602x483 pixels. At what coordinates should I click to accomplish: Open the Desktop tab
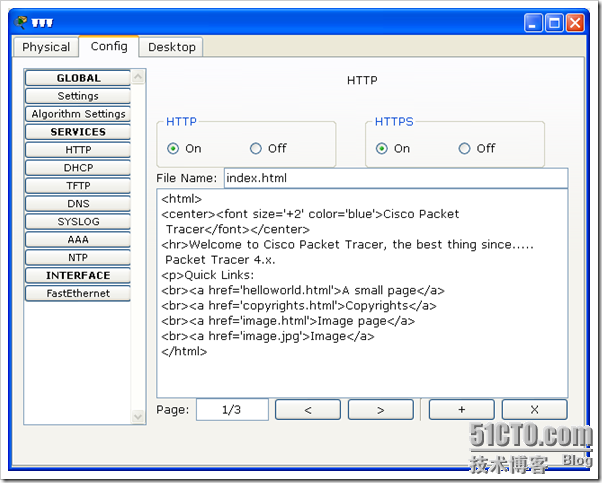point(172,47)
